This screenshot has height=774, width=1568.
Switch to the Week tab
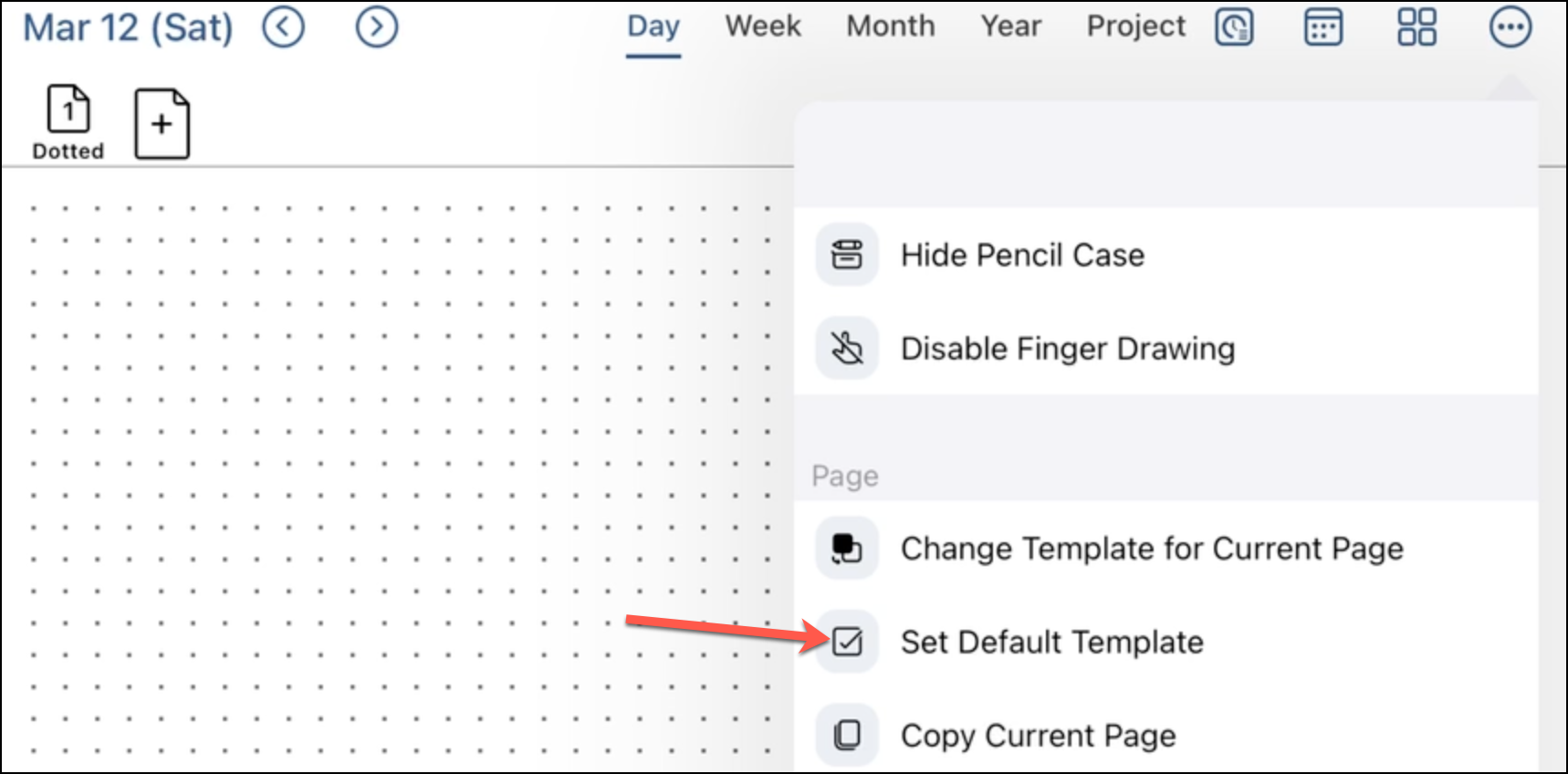point(763,26)
